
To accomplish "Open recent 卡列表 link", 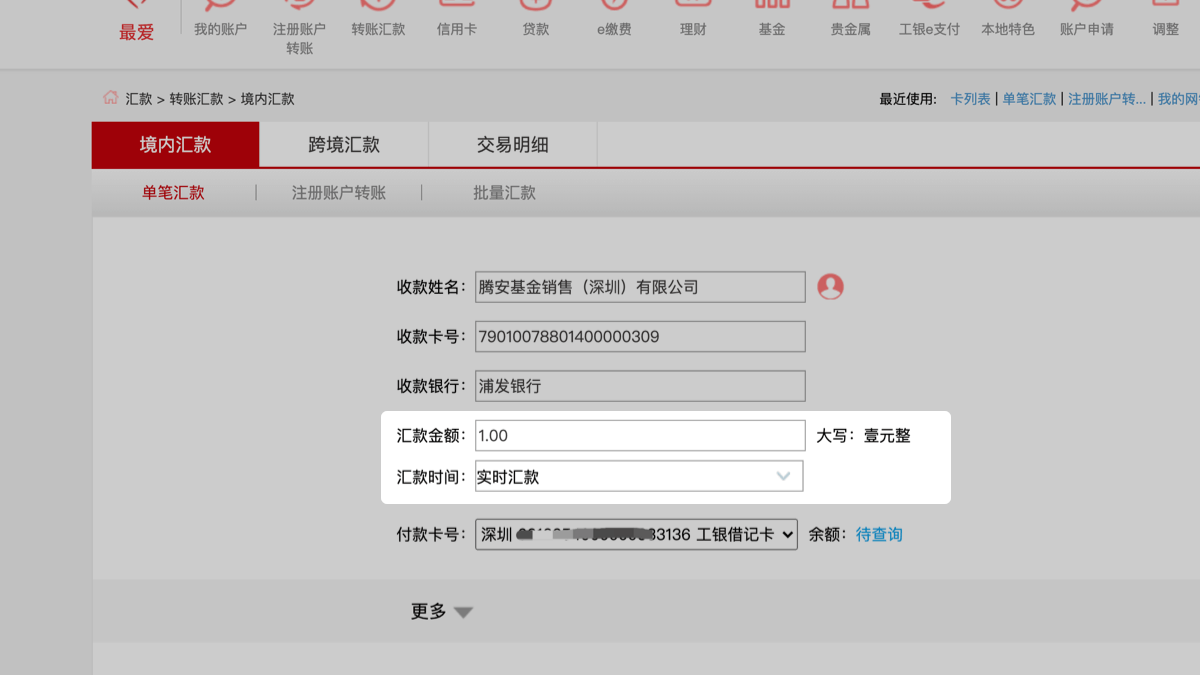I will click(970, 99).
